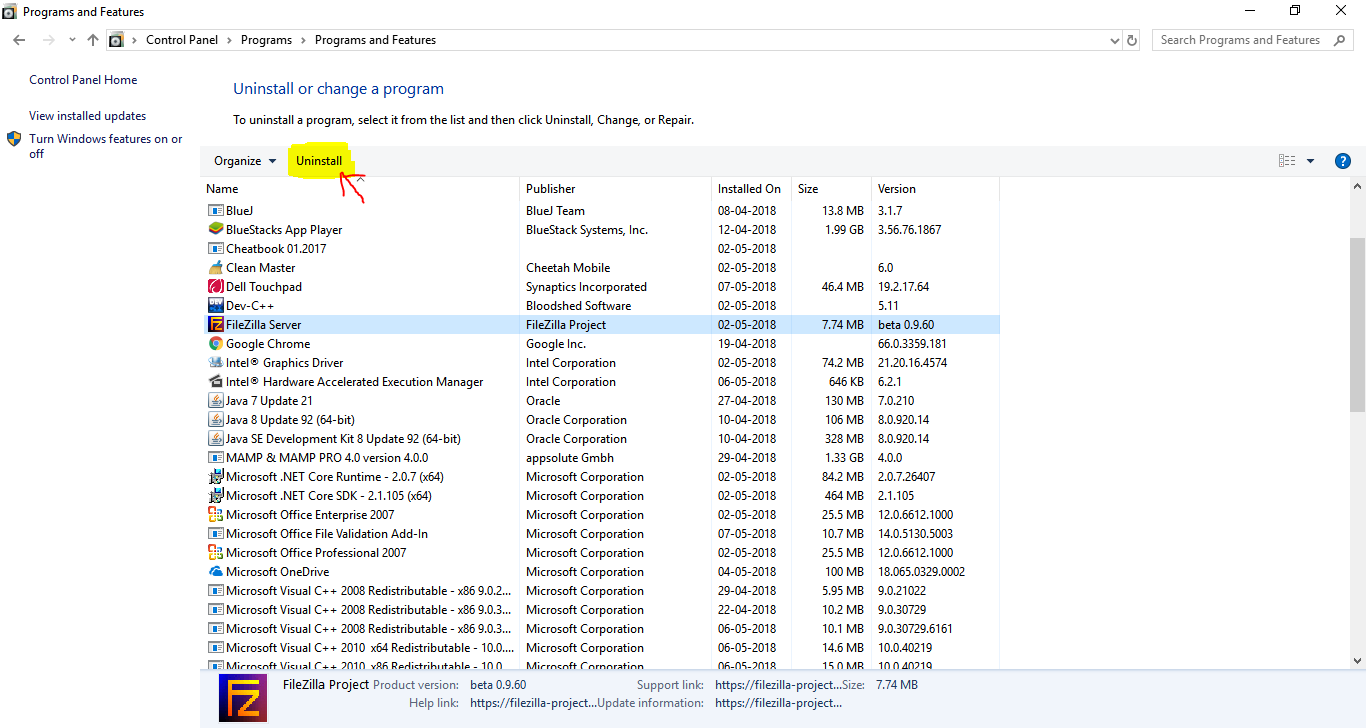Select Visual C++ 2008 x86 9.0.30729.6161 row
The width and height of the screenshot is (1366, 728).
pyautogui.click(x=600, y=629)
